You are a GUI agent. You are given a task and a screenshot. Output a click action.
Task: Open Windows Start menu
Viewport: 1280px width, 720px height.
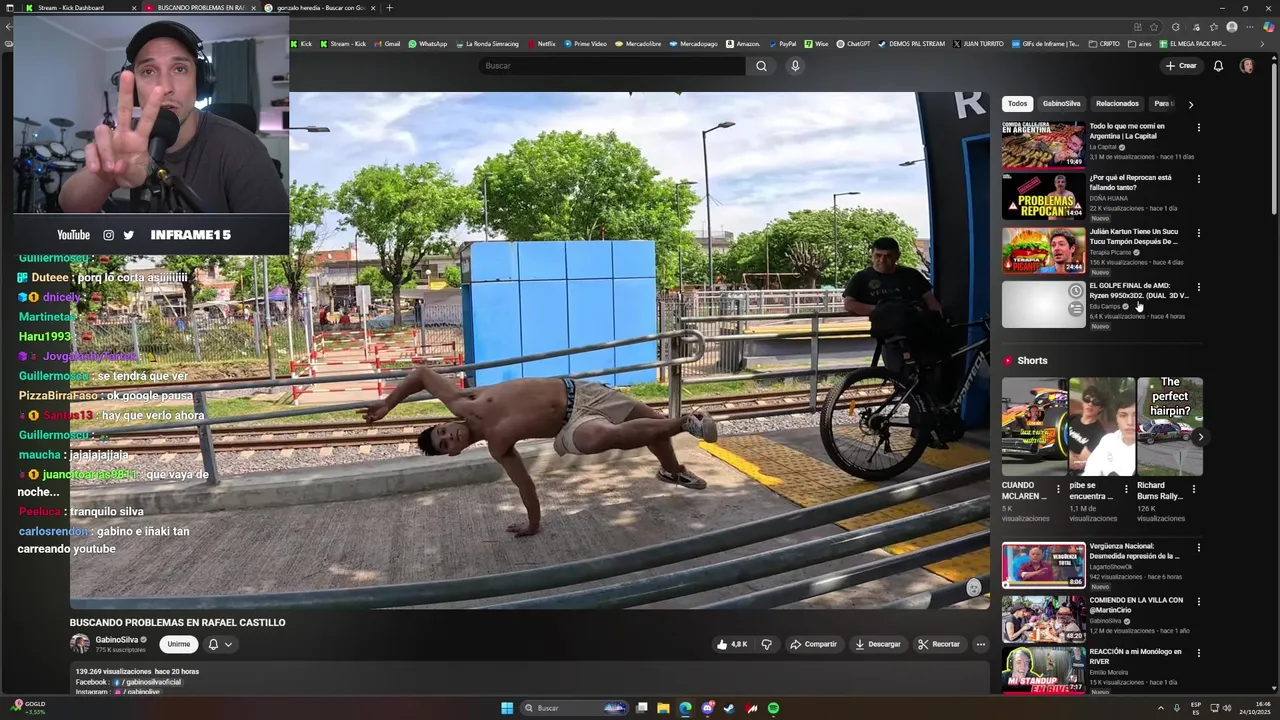click(x=507, y=708)
